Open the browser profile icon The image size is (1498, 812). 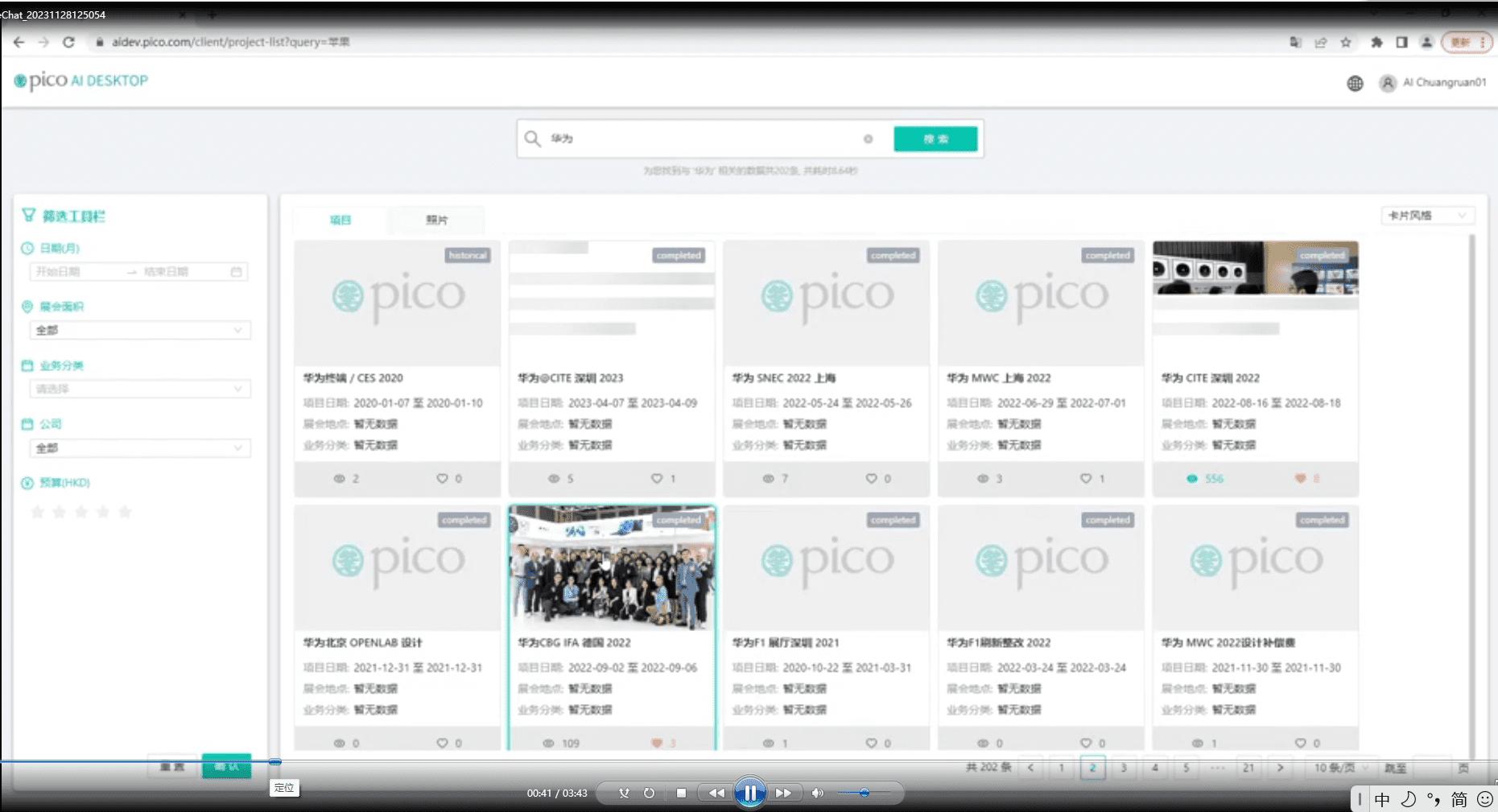pos(1426,43)
